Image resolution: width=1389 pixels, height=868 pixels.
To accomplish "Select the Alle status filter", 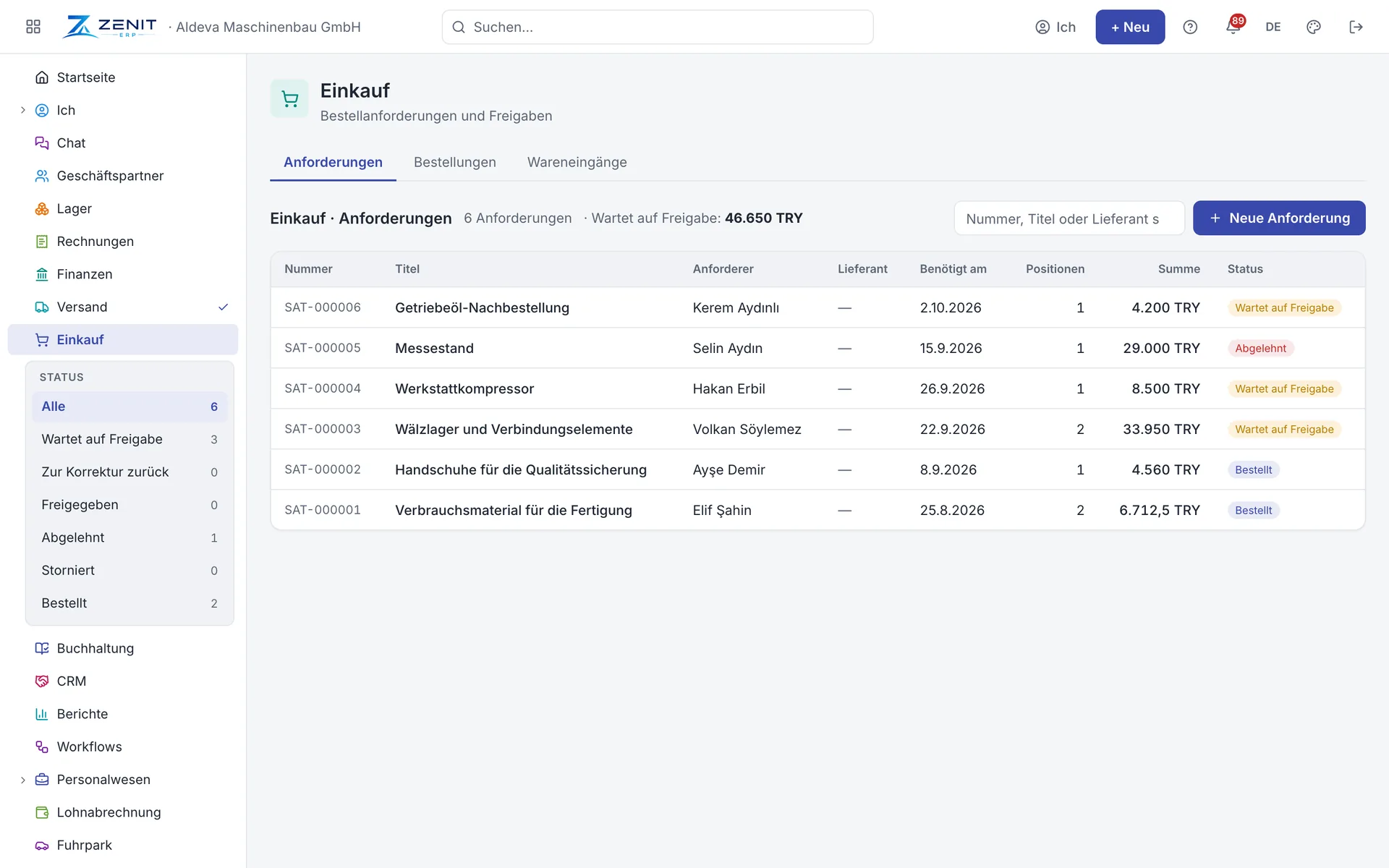I will point(129,407).
